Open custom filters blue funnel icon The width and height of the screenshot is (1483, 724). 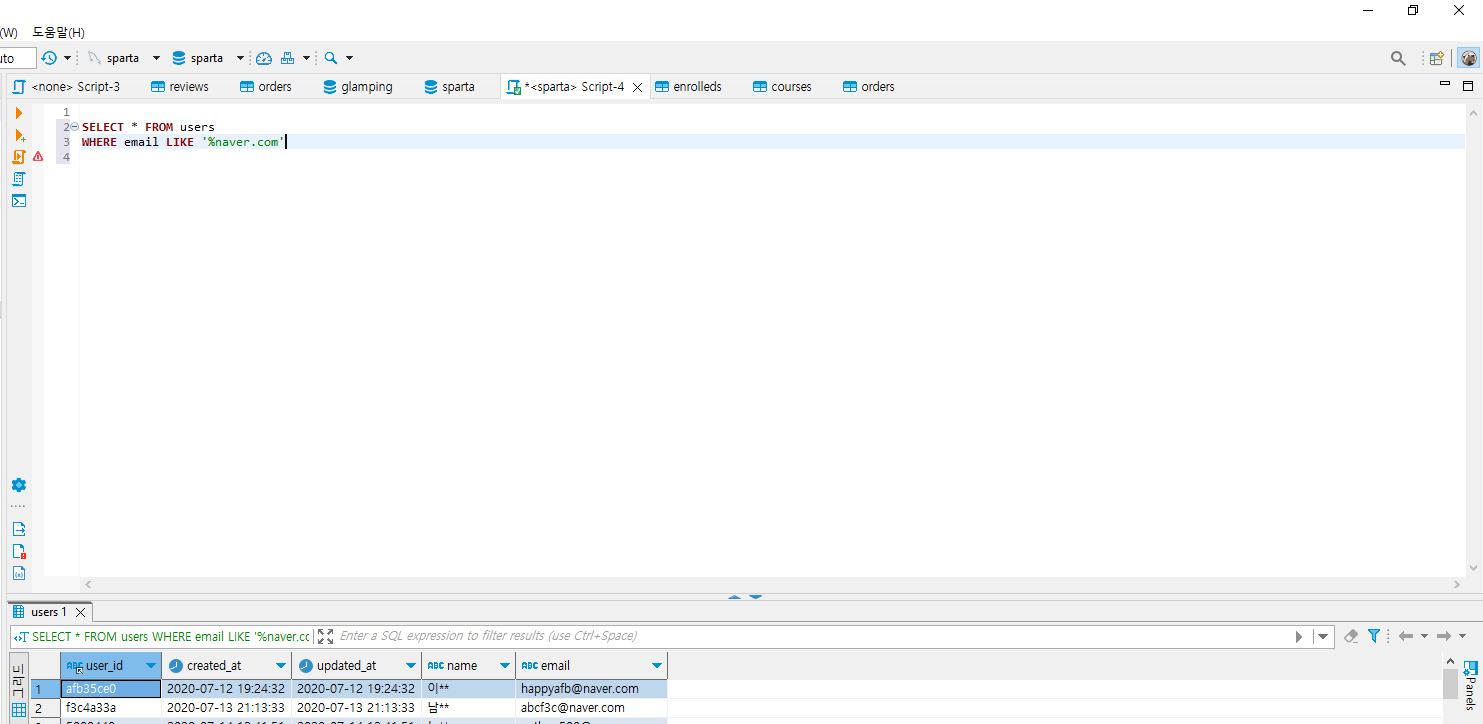pos(1374,636)
